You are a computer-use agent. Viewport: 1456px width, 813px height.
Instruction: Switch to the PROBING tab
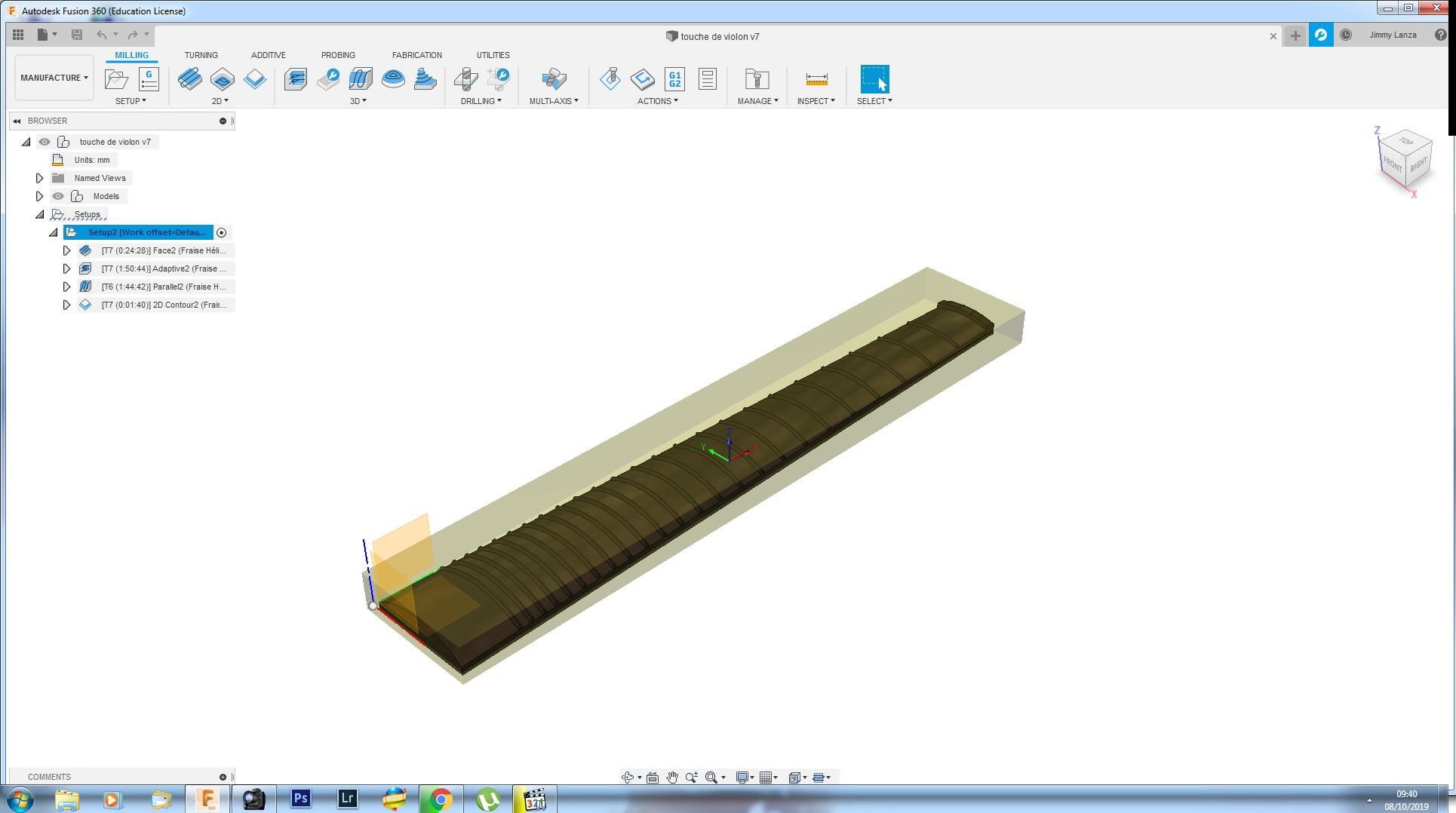338,55
